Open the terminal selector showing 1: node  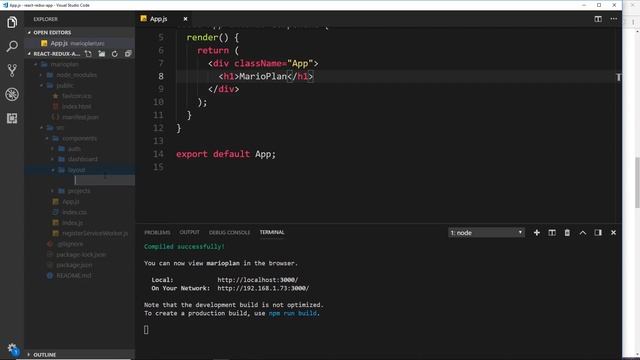click(x=486, y=233)
